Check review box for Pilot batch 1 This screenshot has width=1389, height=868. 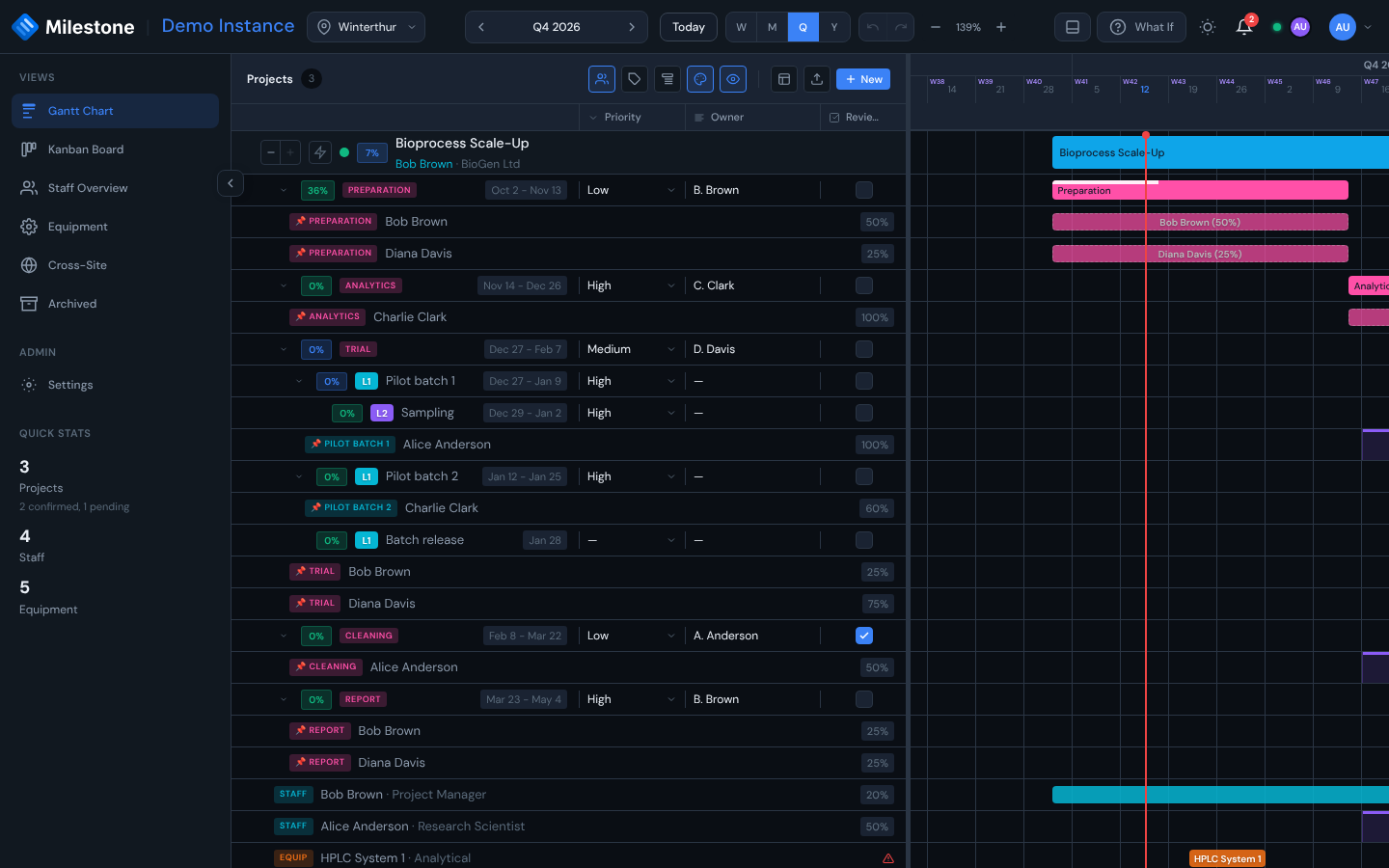864,381
